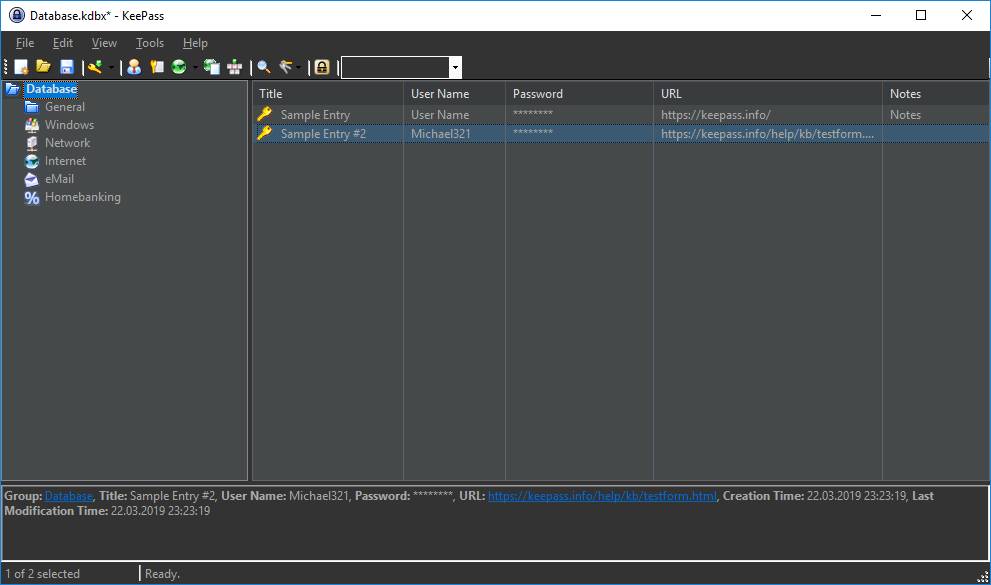Select the Database root group

[x=51, y=89]
